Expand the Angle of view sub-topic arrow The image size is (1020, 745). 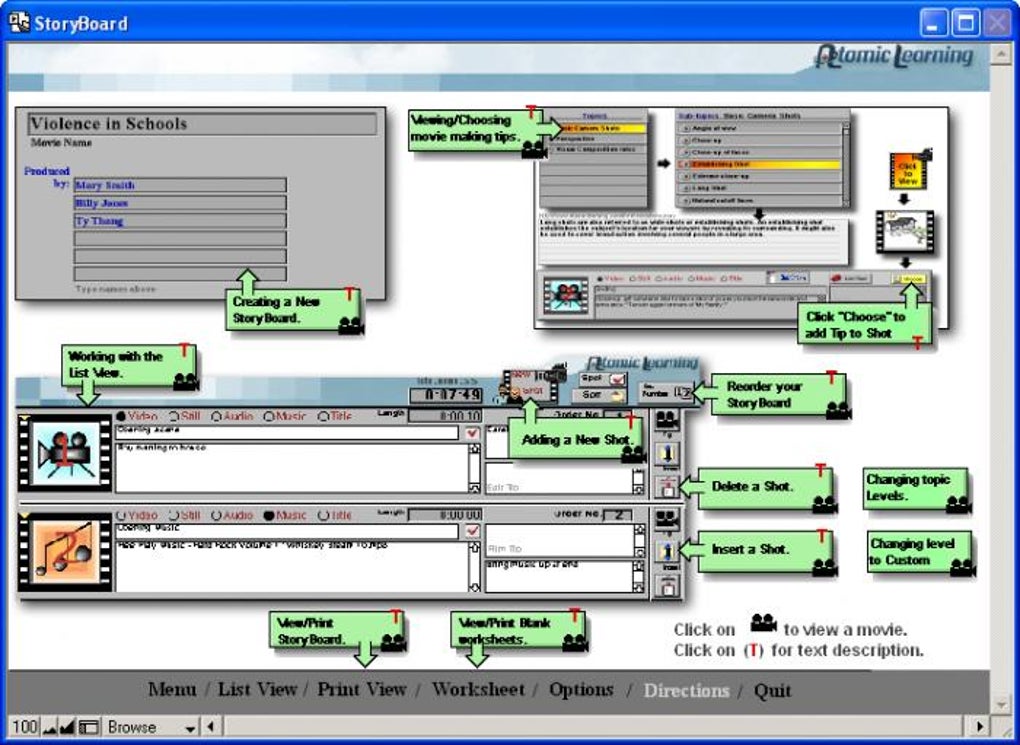[x=685, y=129]
